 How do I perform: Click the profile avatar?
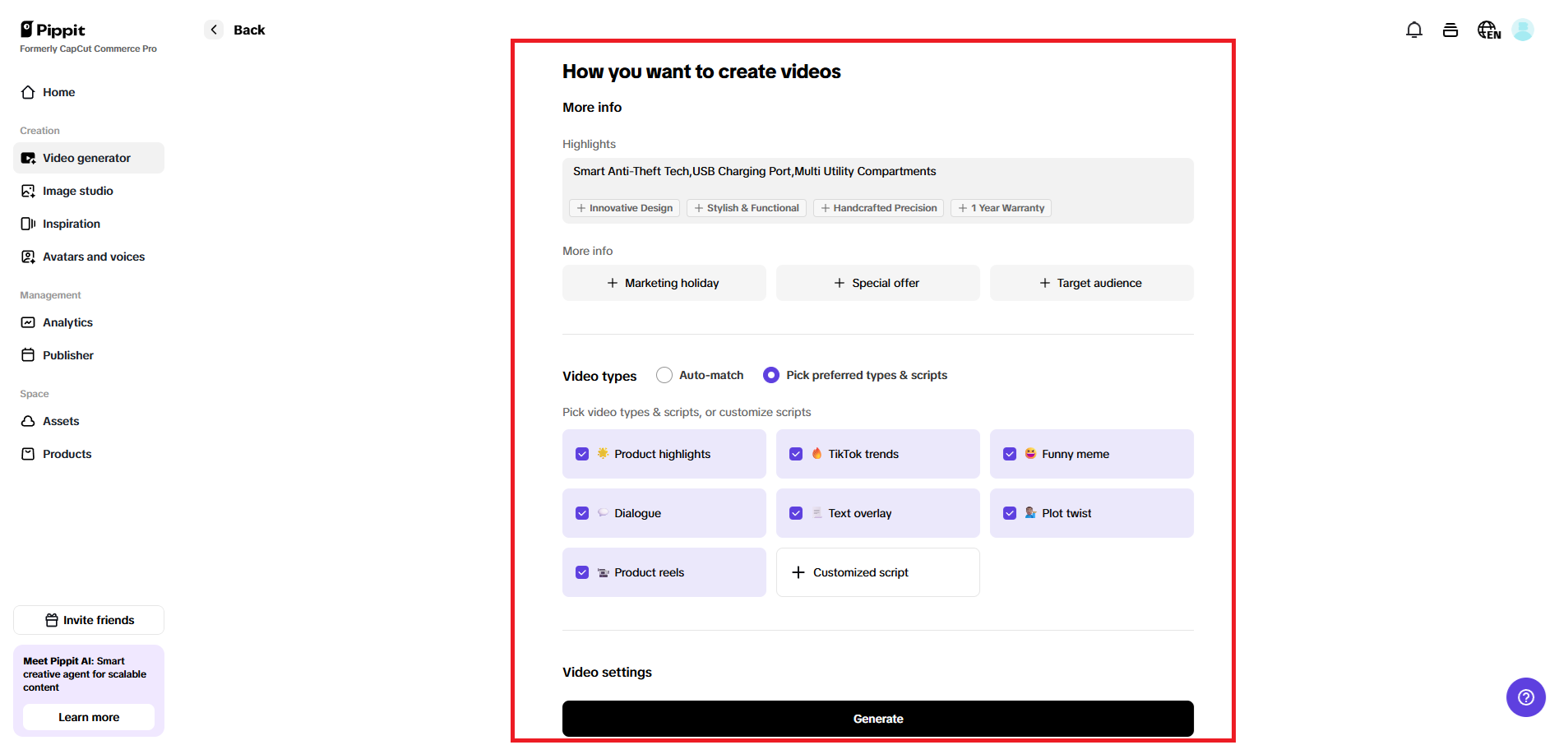click(x=1524, y=30)
